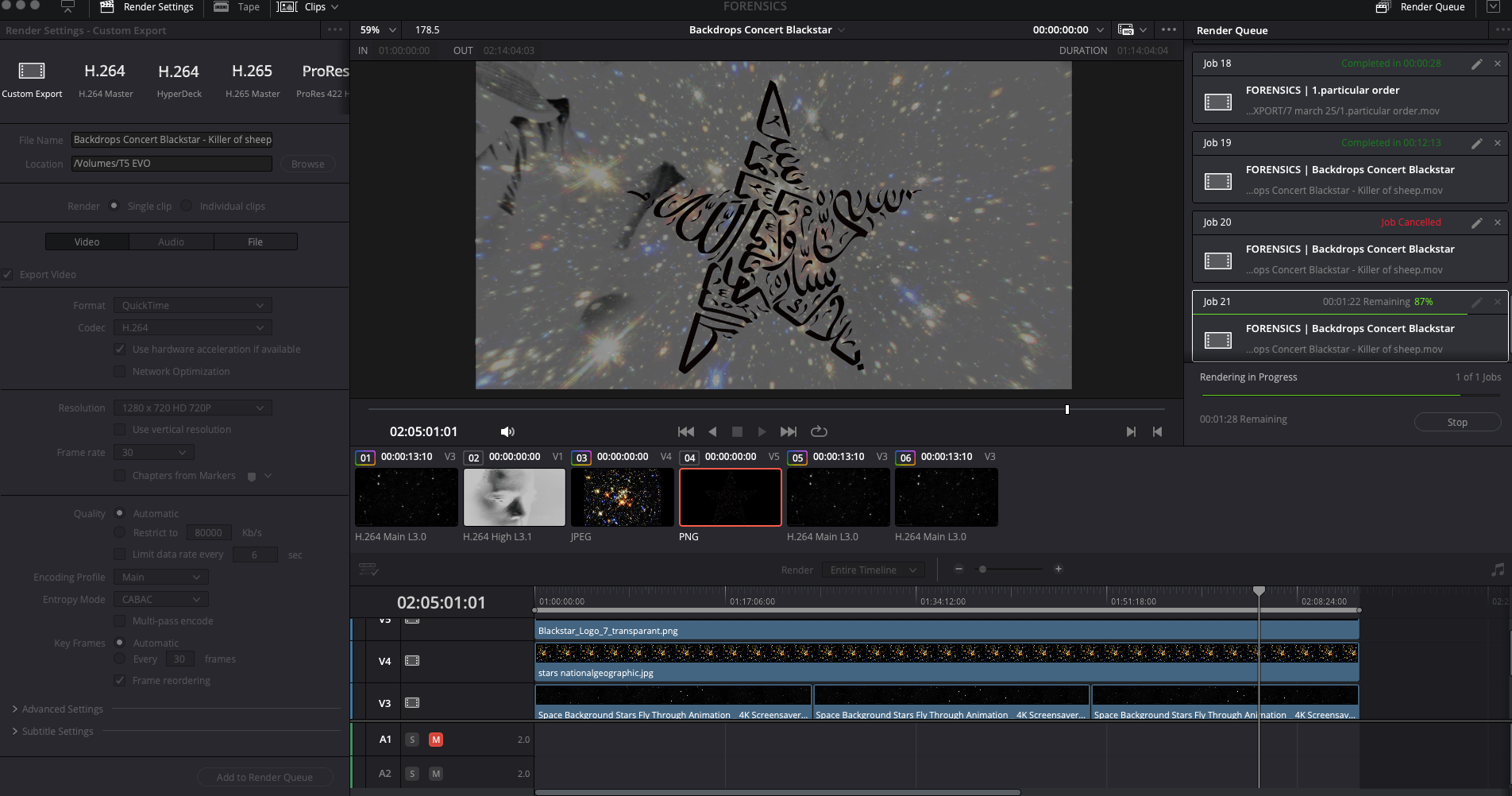Click the V3 track film icon
The width and height of the screenshot is (1512, 796).
point(412,703)
